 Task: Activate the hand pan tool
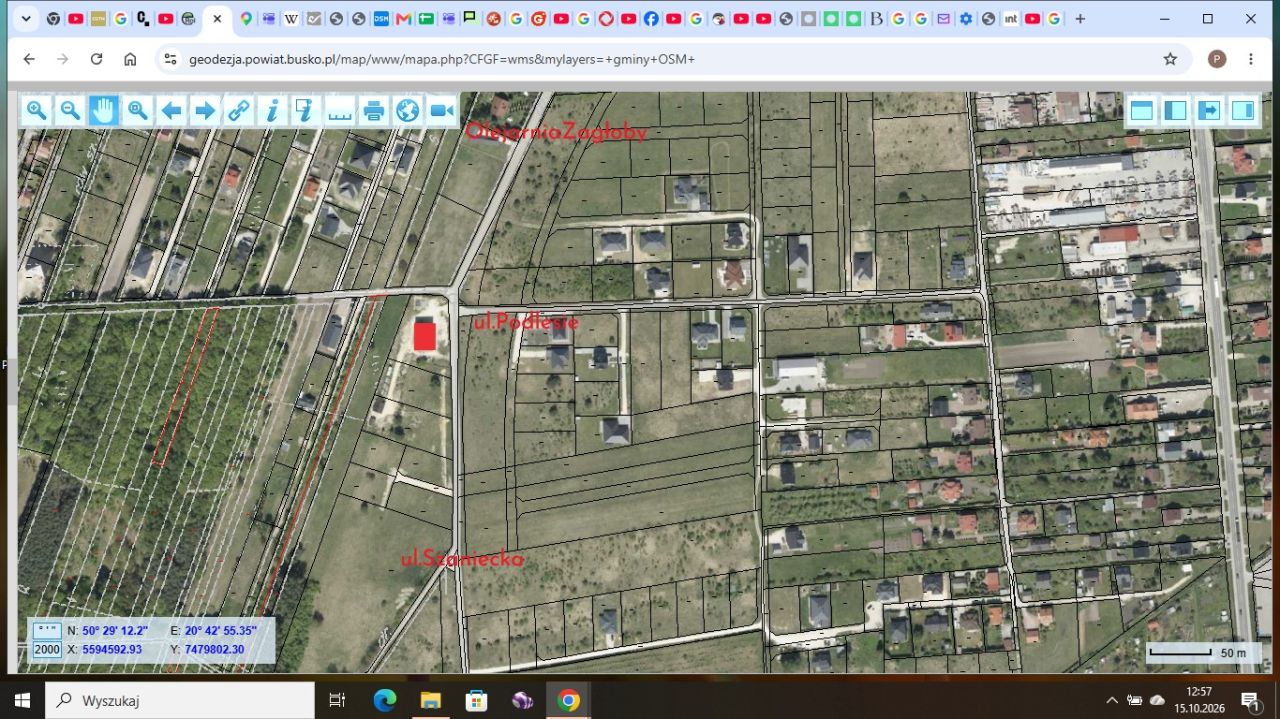point(104,110)
